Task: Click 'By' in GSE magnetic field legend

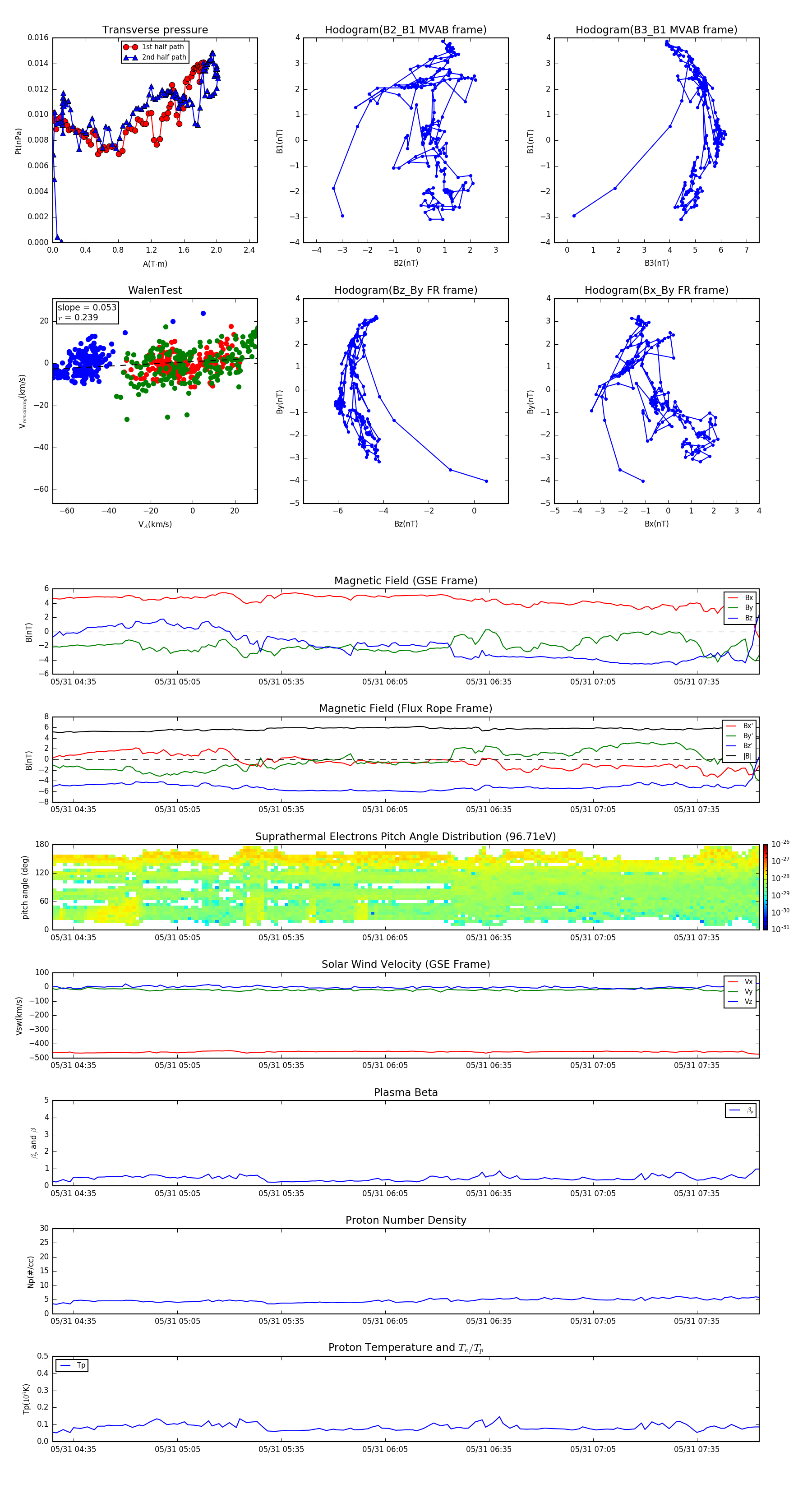Action: [741, 608]
